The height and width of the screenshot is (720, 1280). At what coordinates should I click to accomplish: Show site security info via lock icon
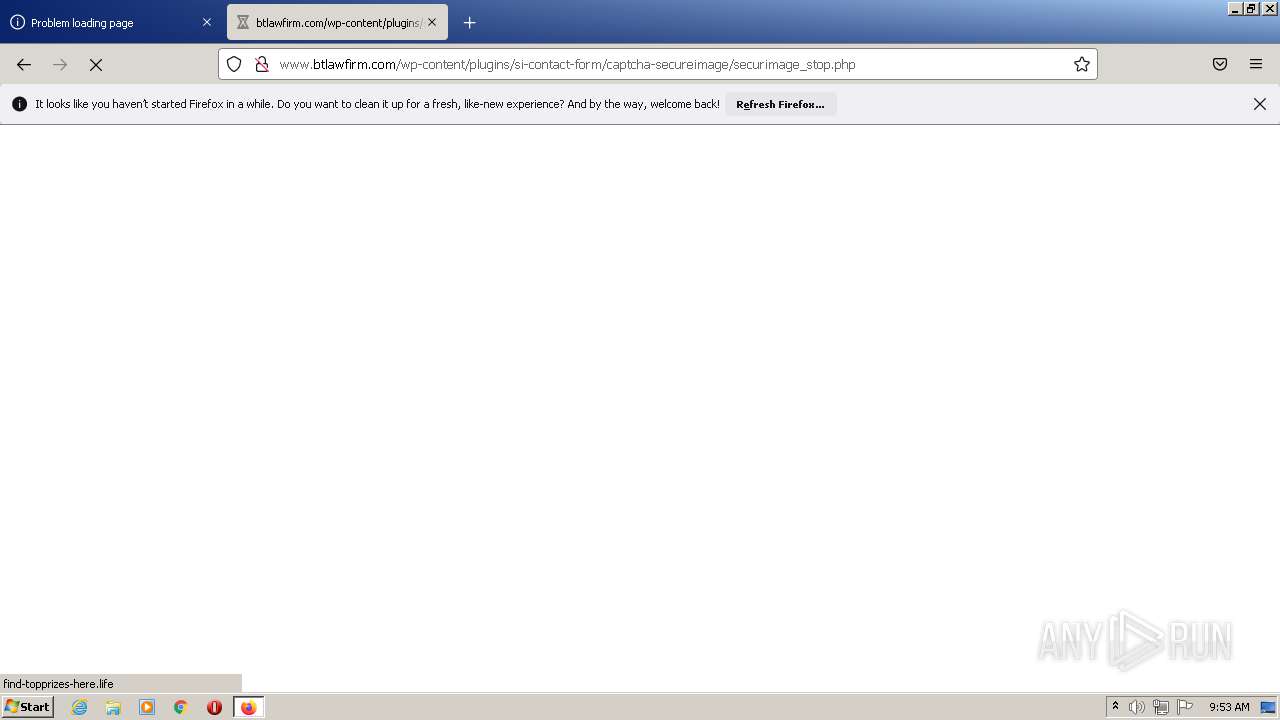261,64
